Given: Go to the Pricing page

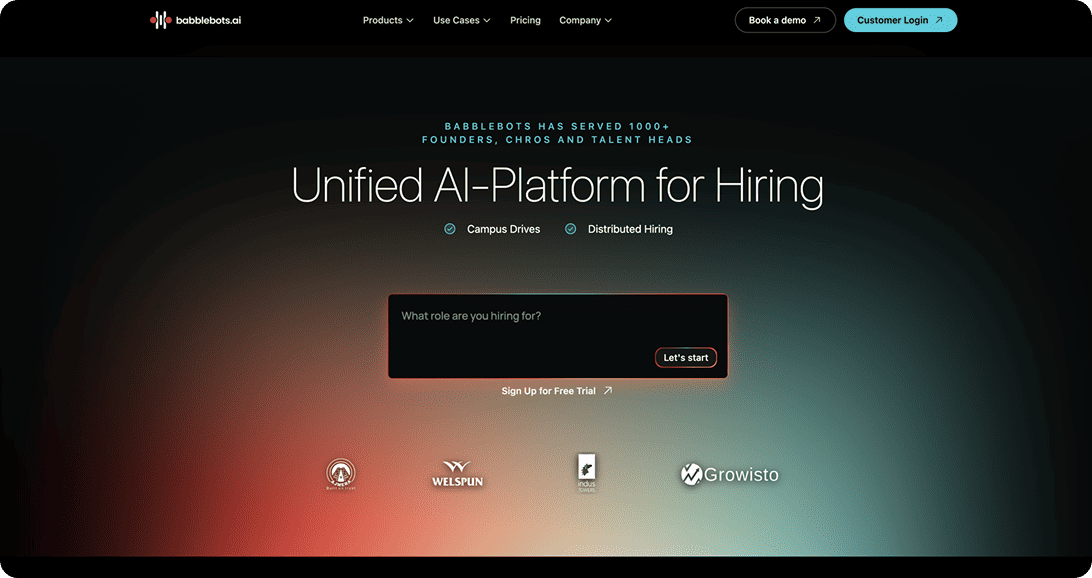Looking at the screenshot, I should (x=525, y=20).
